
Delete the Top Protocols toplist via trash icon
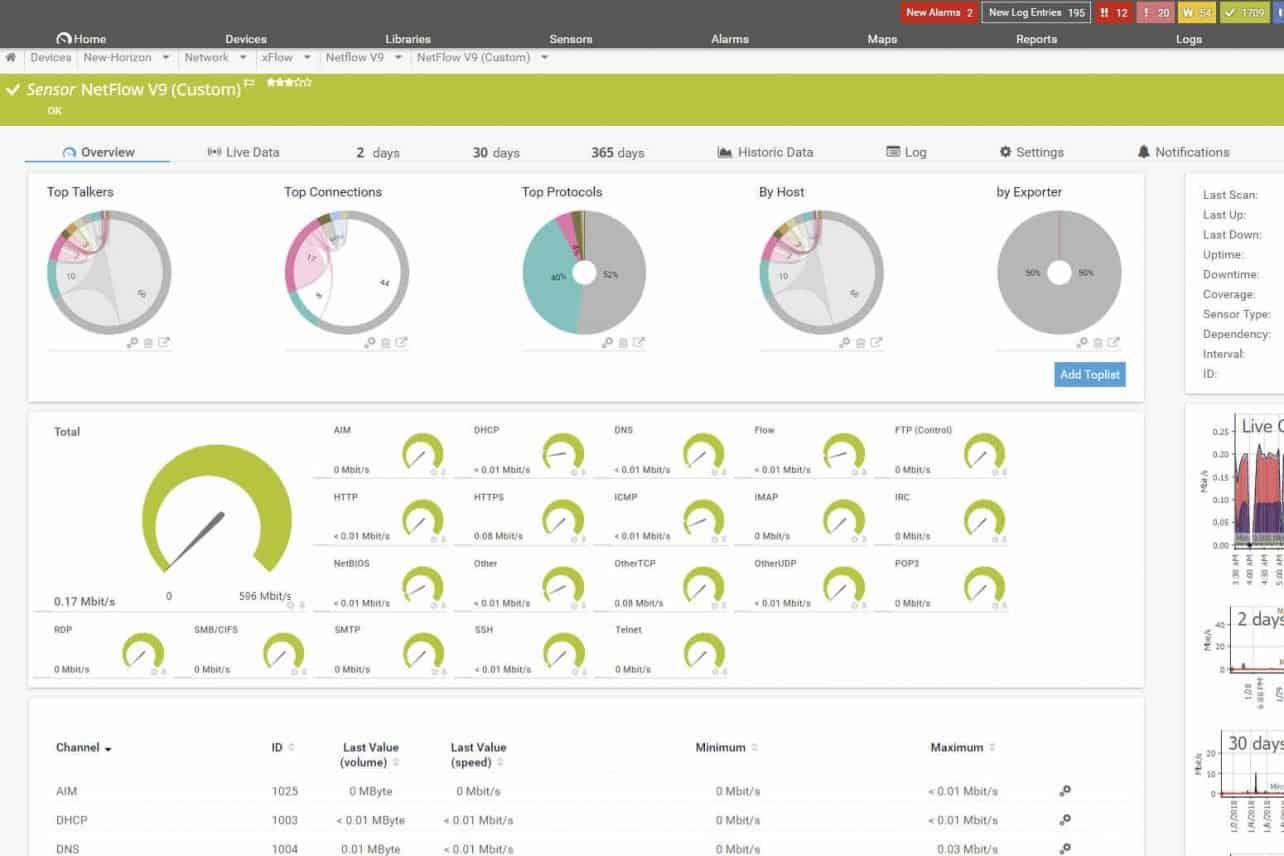click(x=622, y=342)
